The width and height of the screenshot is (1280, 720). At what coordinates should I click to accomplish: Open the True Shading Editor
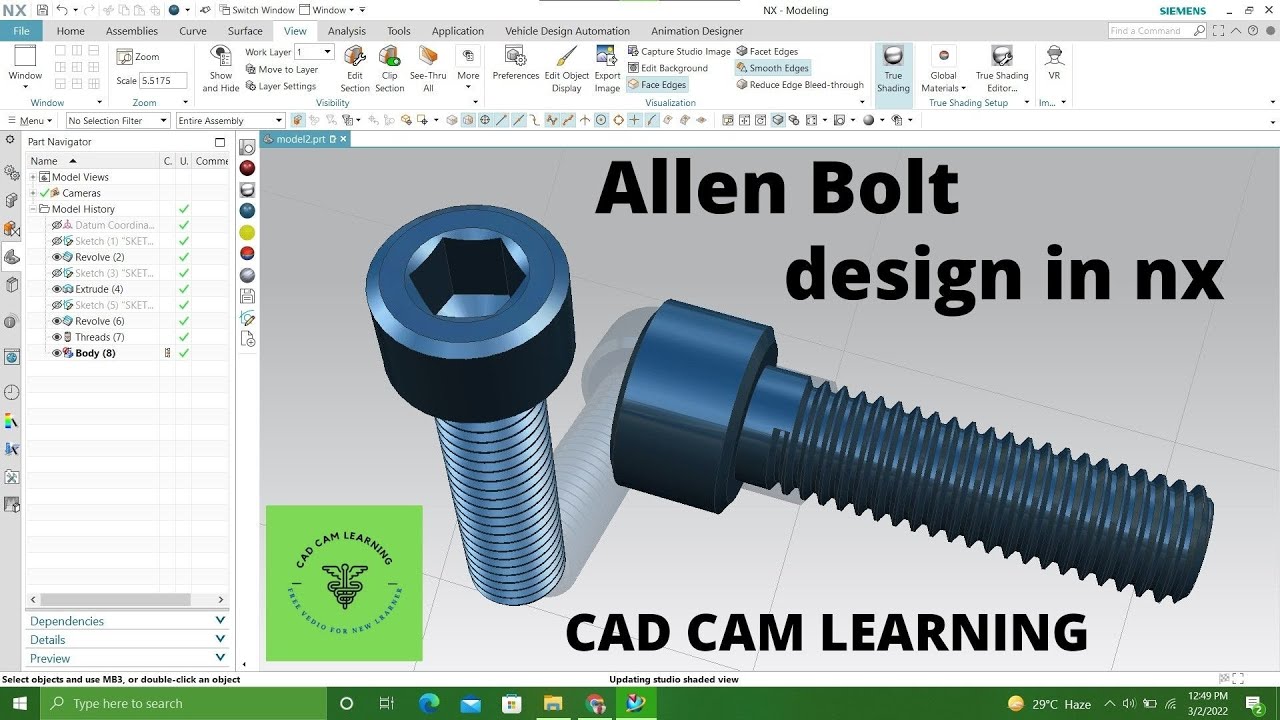click(x=1002, y=68)
